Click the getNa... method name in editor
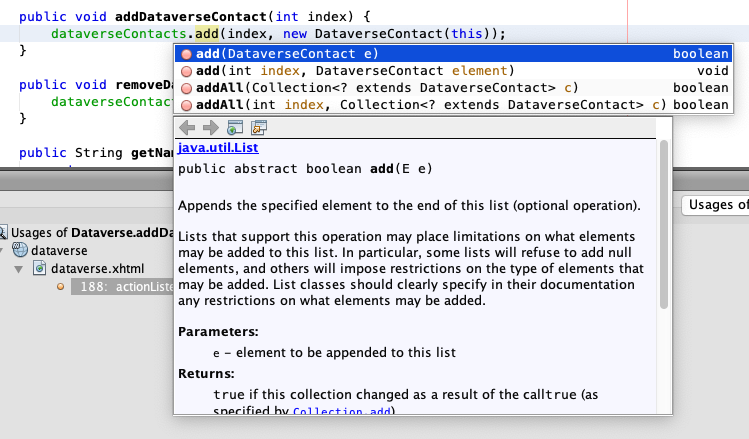Screen dimensions: 749x439 pyautogui.click(x=152, y=153)
